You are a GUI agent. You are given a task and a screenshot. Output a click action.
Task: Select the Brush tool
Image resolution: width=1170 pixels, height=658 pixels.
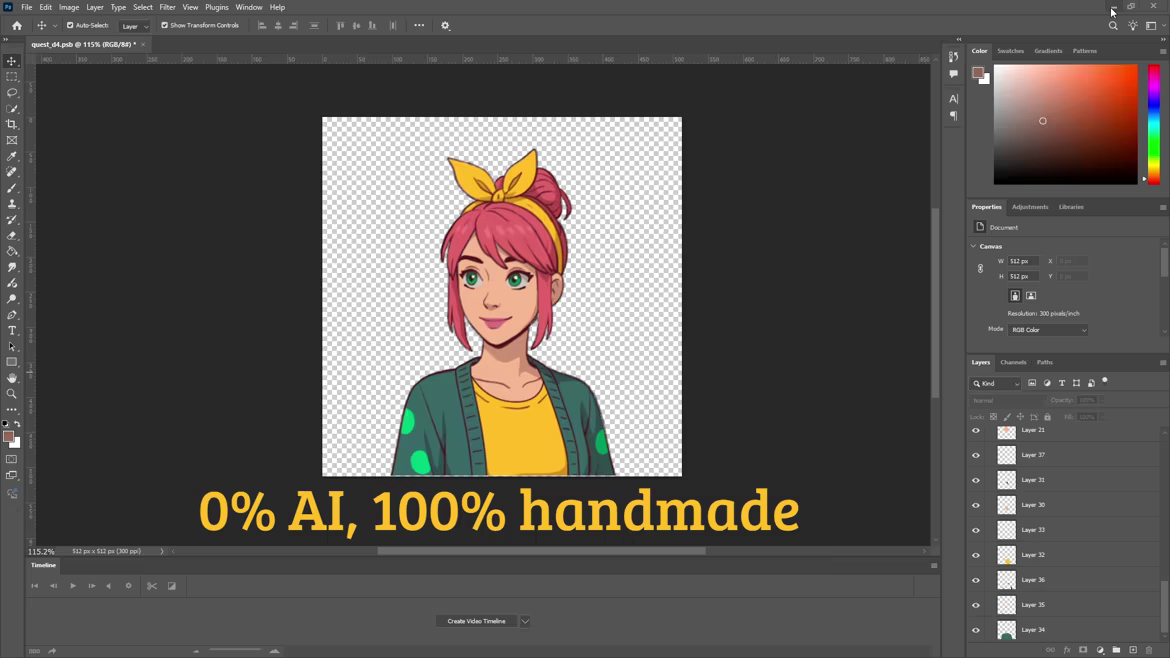coord(12,188)
